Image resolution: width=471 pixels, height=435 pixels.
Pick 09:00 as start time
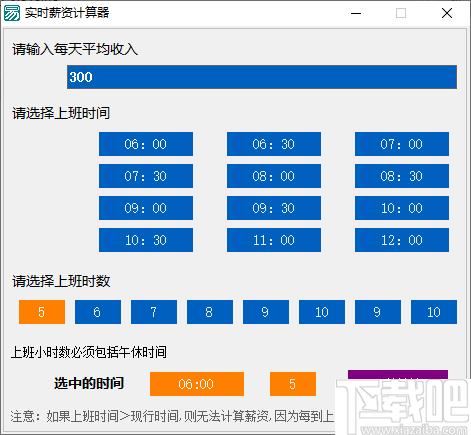point(146,208)
